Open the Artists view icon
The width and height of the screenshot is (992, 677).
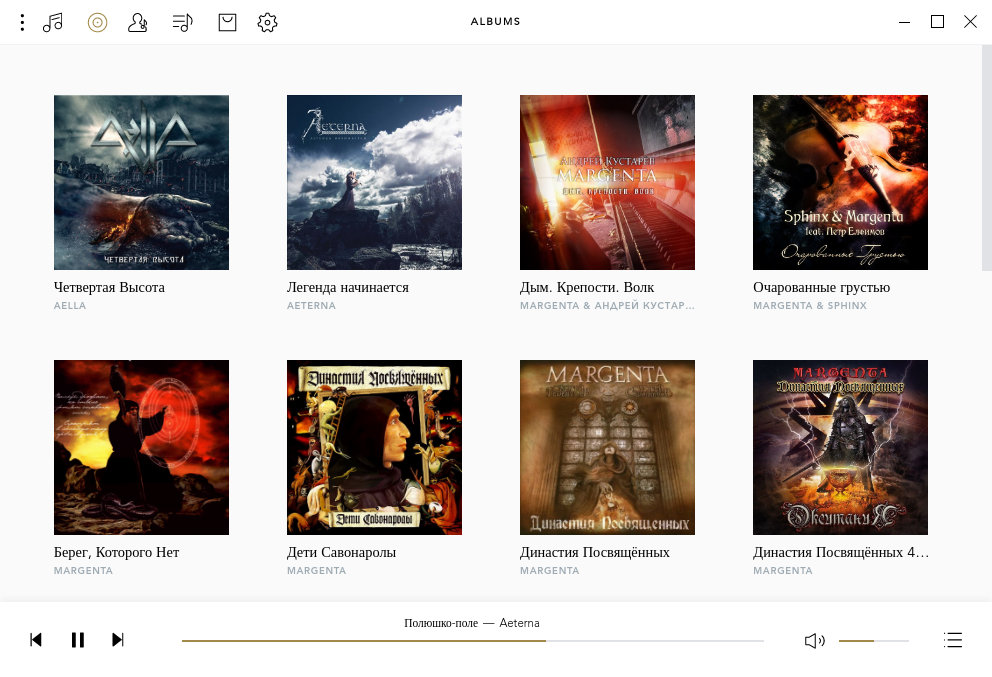pyautogui.click(x=138, y=23)
